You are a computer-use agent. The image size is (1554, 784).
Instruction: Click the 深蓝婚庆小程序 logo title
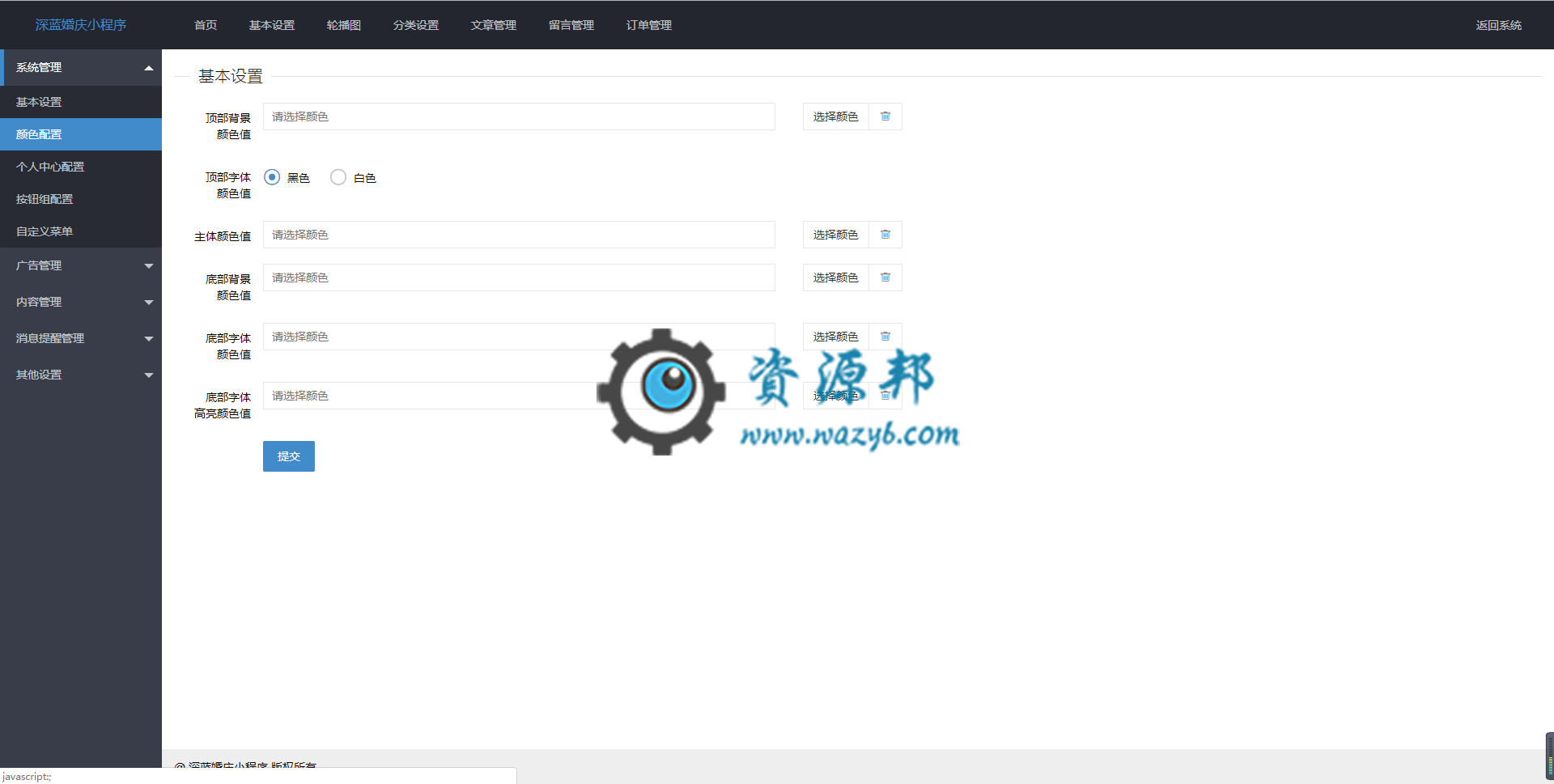81,25
